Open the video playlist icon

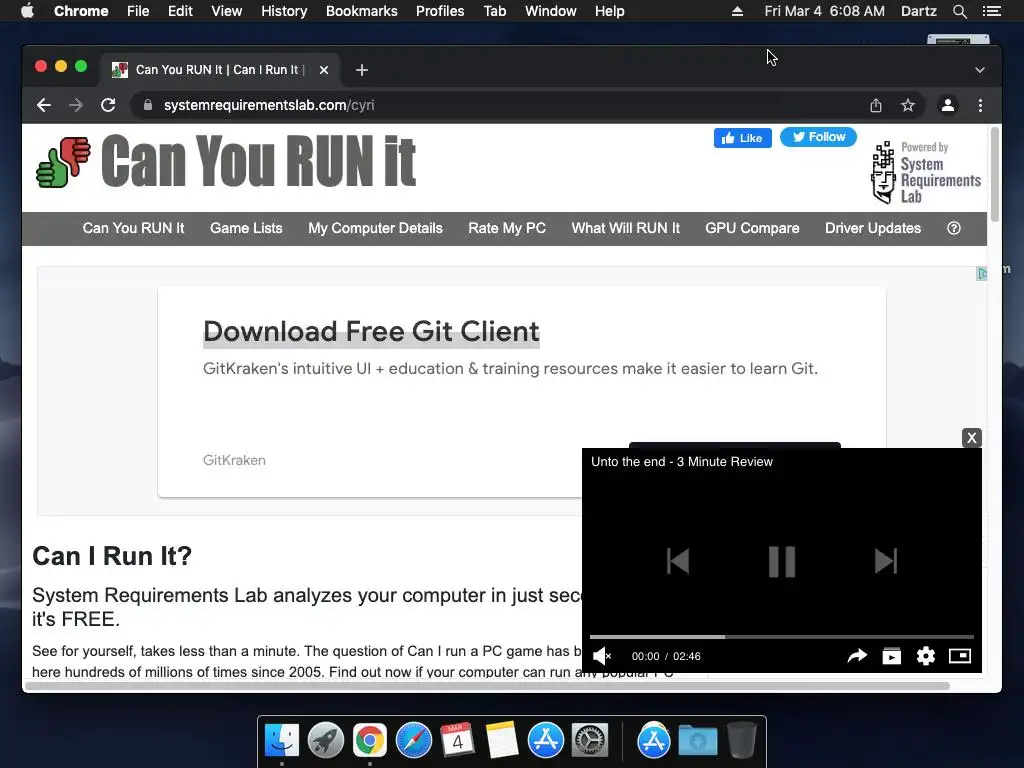891,656
